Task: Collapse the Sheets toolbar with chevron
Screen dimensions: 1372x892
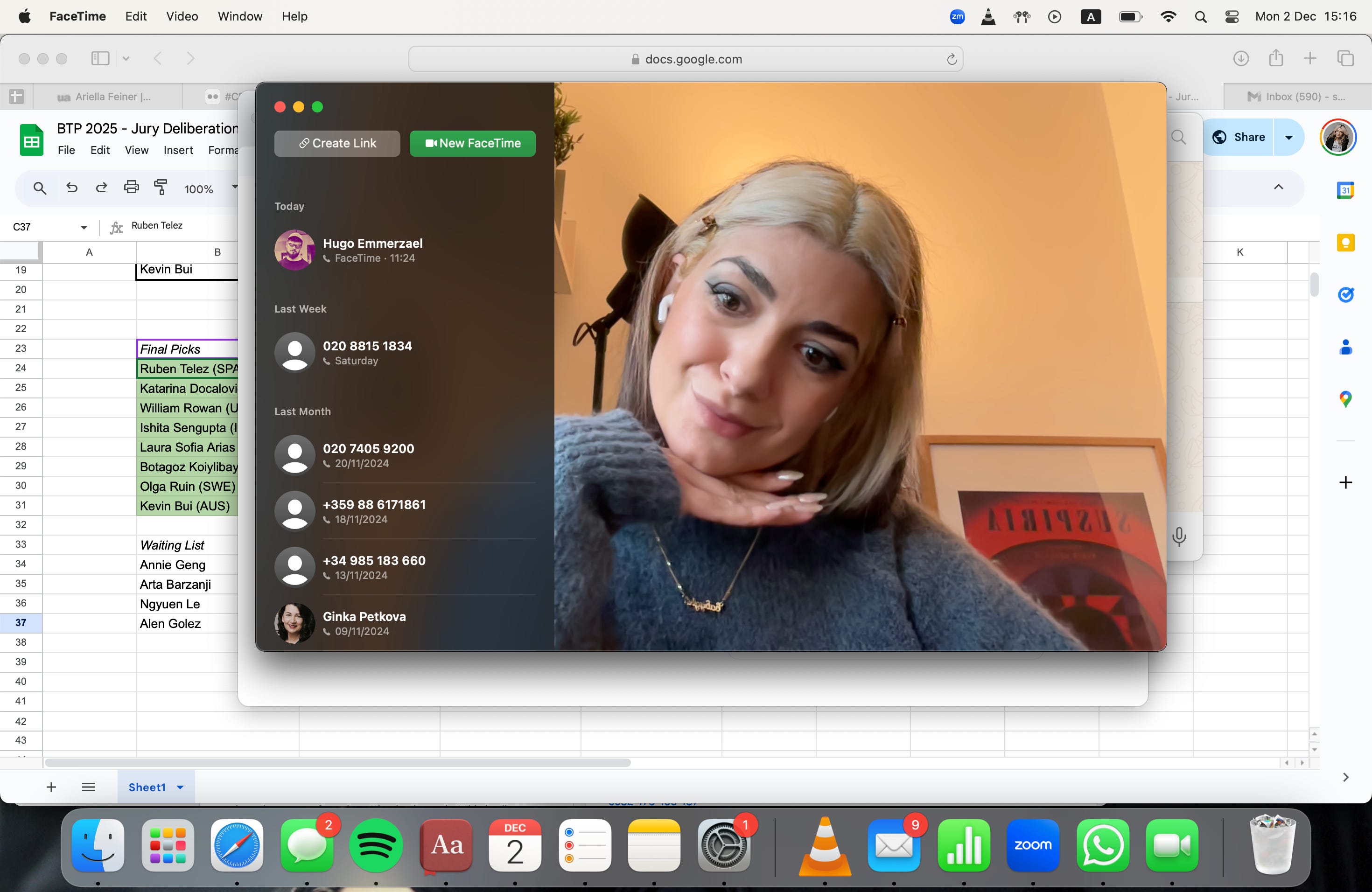Action: (1278, 187)
